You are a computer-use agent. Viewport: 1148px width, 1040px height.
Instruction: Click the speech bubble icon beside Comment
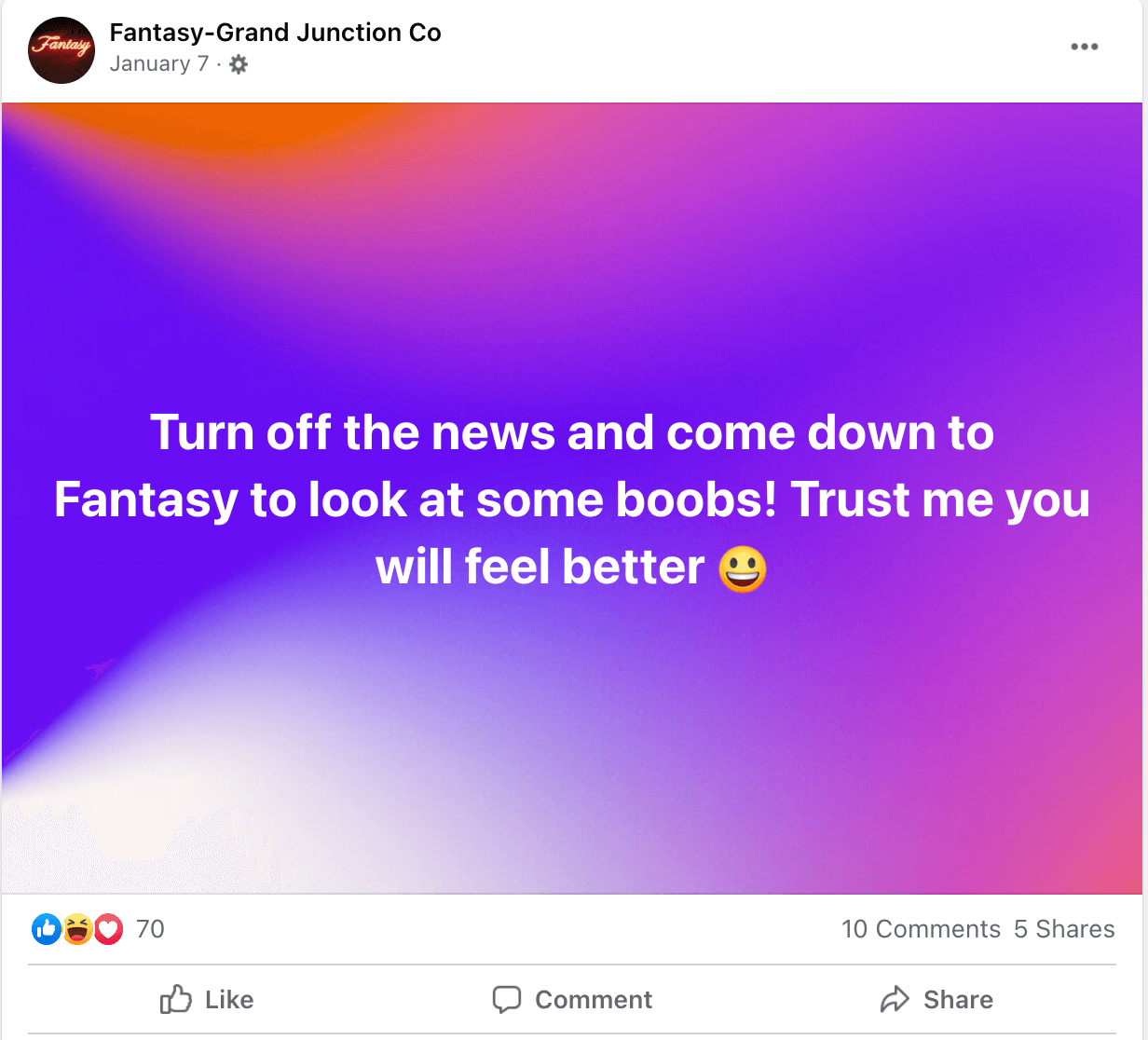[507, 1000]
